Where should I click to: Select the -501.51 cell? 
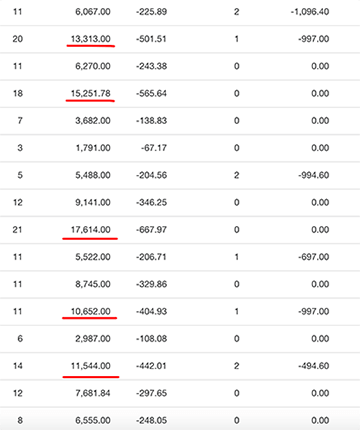pyautogui.click(x=151, y=39)
